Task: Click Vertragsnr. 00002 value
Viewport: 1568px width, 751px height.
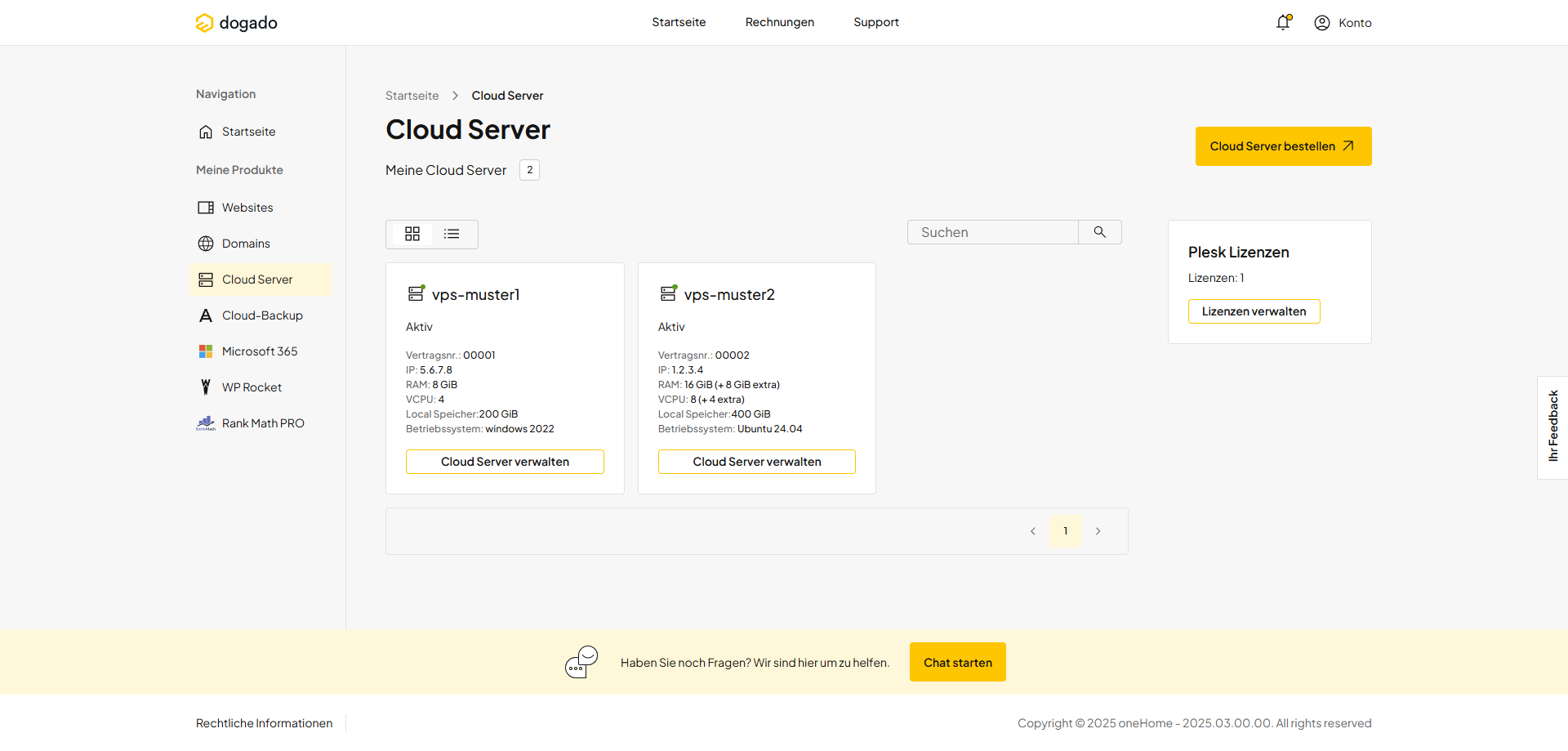Action: point(733,355)
